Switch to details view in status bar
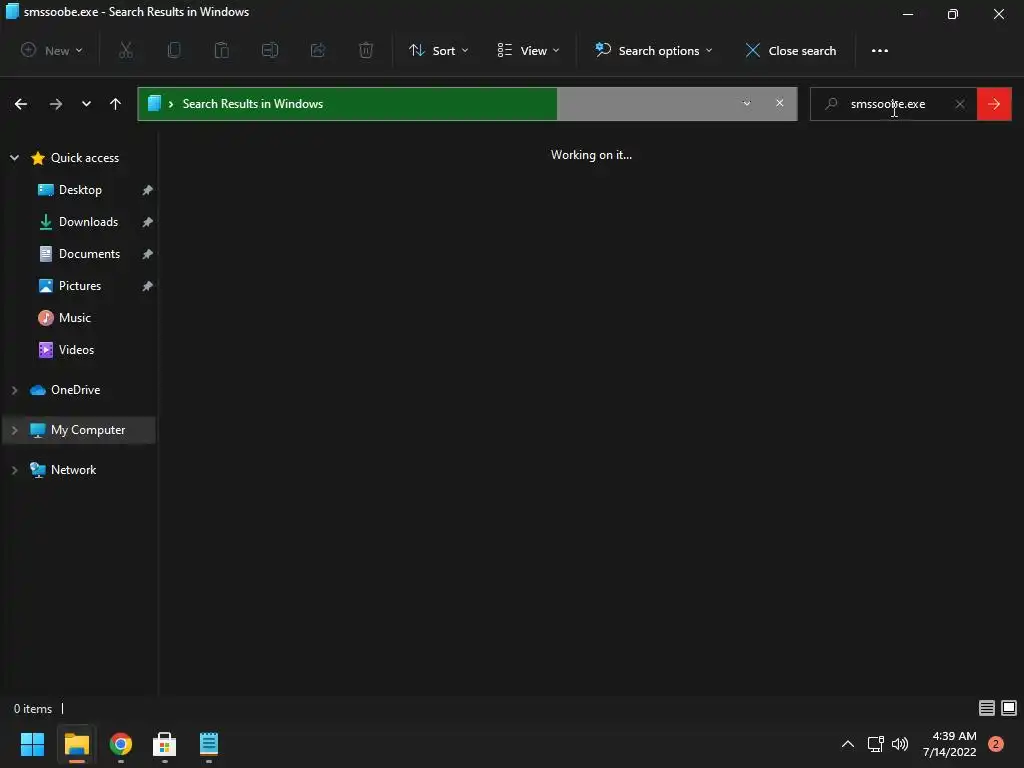Screen dimensions: 1024x768 [x=987, y=708]
